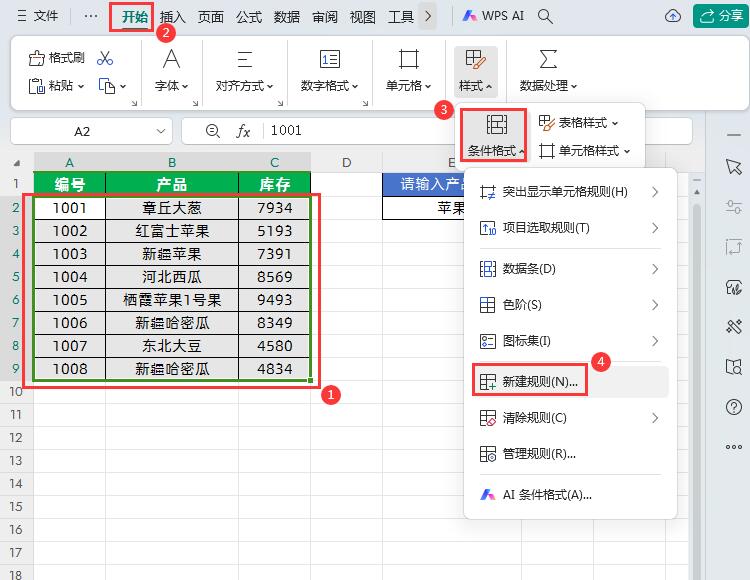Click the help question mark sidebar icon

pyautogui.click(x=733, y=407)
